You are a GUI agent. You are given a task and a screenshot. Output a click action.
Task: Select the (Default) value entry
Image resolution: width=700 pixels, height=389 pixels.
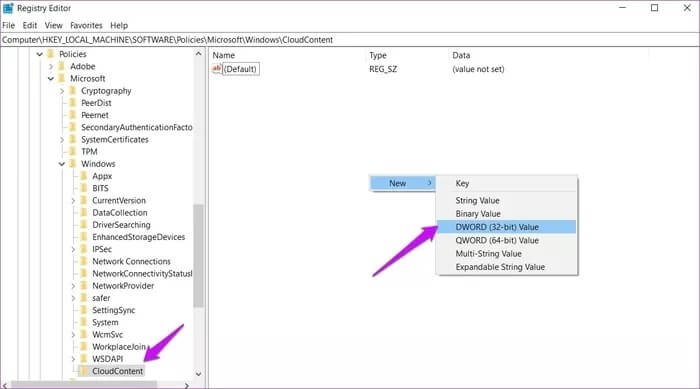click(240, 69)
